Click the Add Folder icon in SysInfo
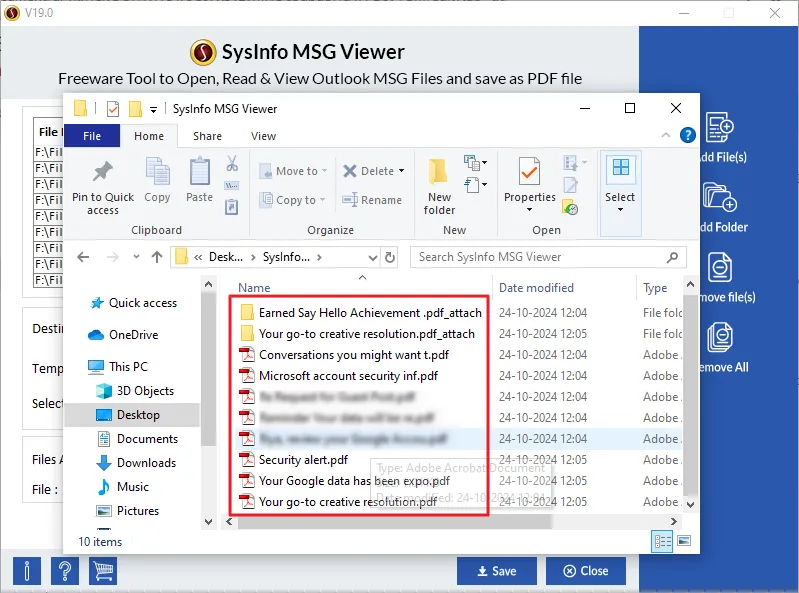The image size is (799, 593). pyautogui.click(x=720, y=197)
